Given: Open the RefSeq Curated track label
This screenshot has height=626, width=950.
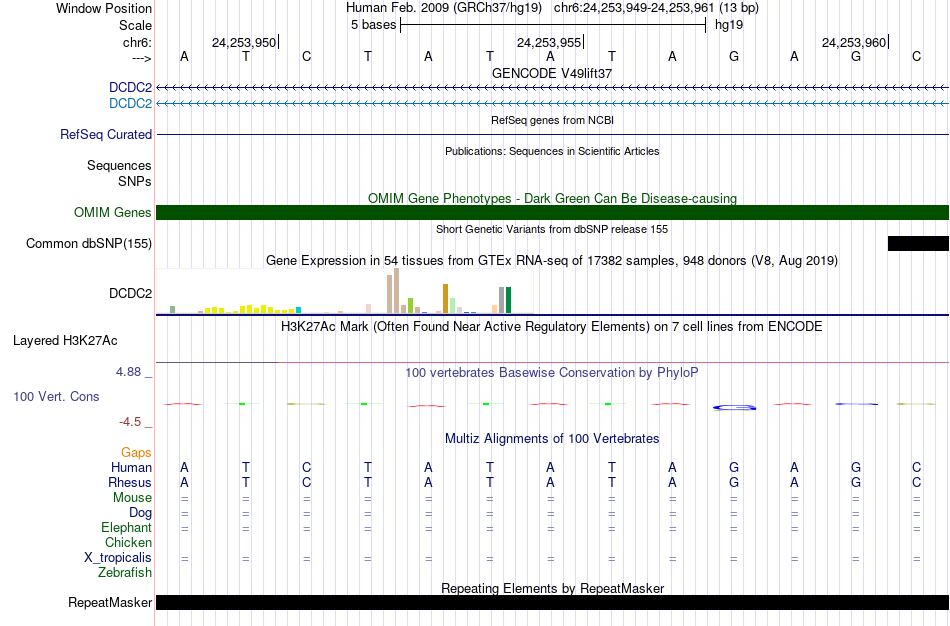Looking at the screenshot, I should click(106, 135).
